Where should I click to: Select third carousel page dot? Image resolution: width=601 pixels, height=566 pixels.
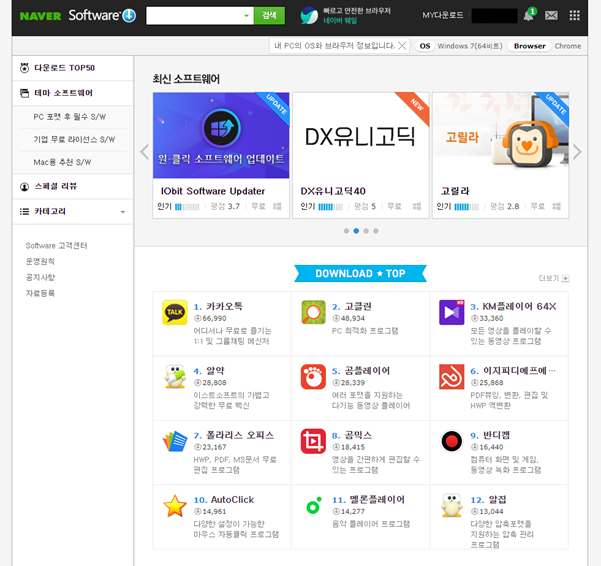pos(366,231)
